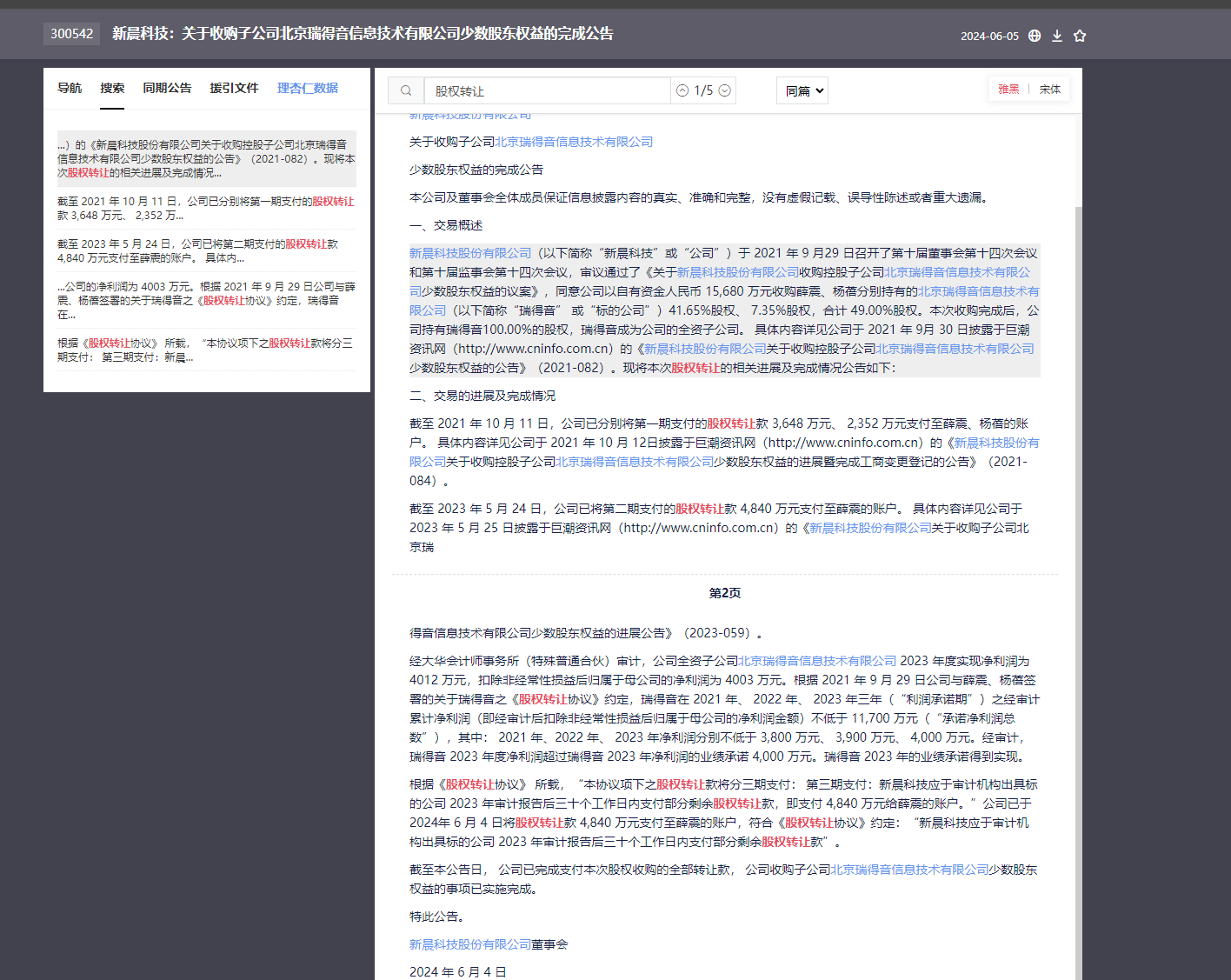Open the 导航 tab
This screenshot has width=1231, height=980.
pyautogui.click(x=70, y=88)
